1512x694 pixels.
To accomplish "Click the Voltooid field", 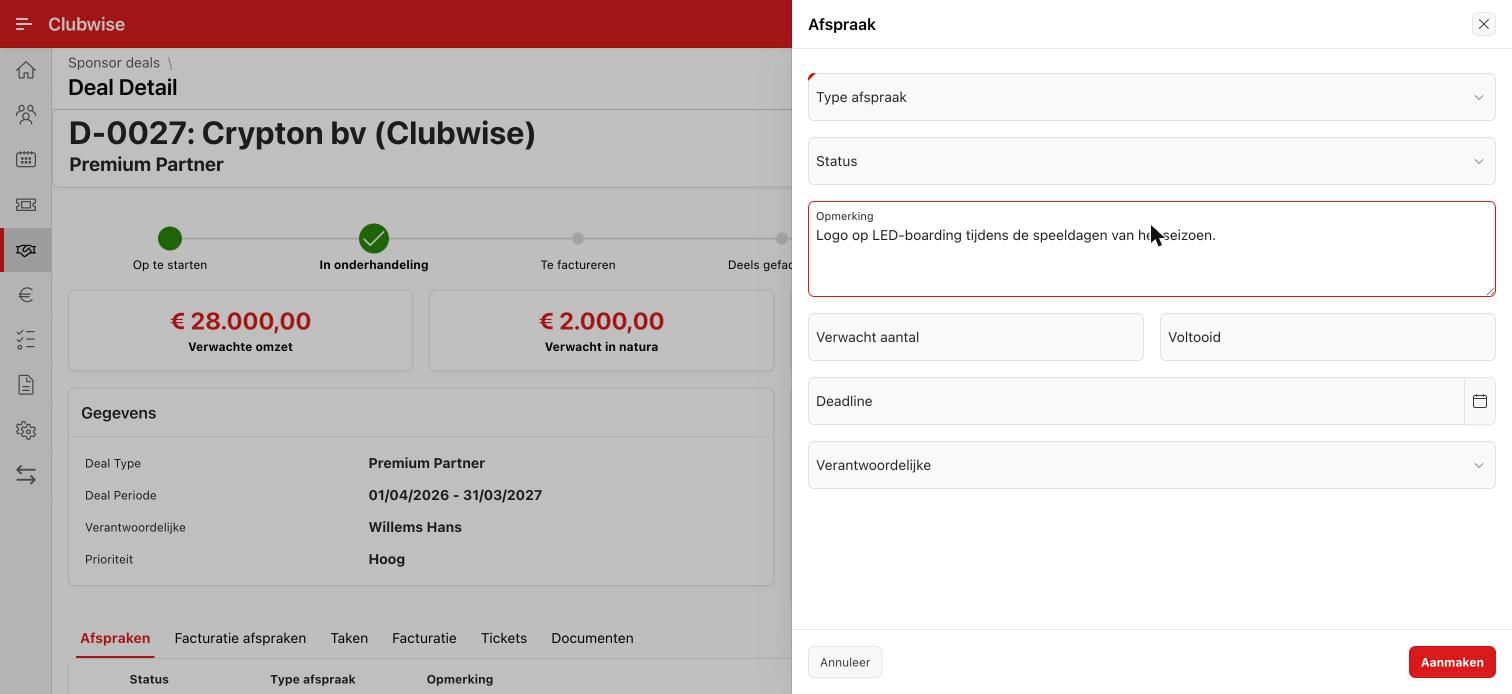I will tap(1328, 337).
